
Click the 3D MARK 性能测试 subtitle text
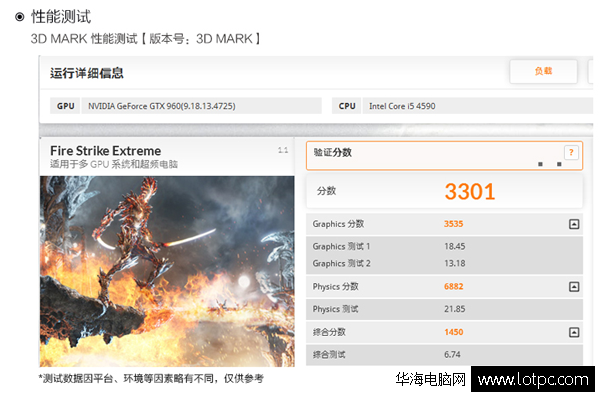[x=145, y=39]
